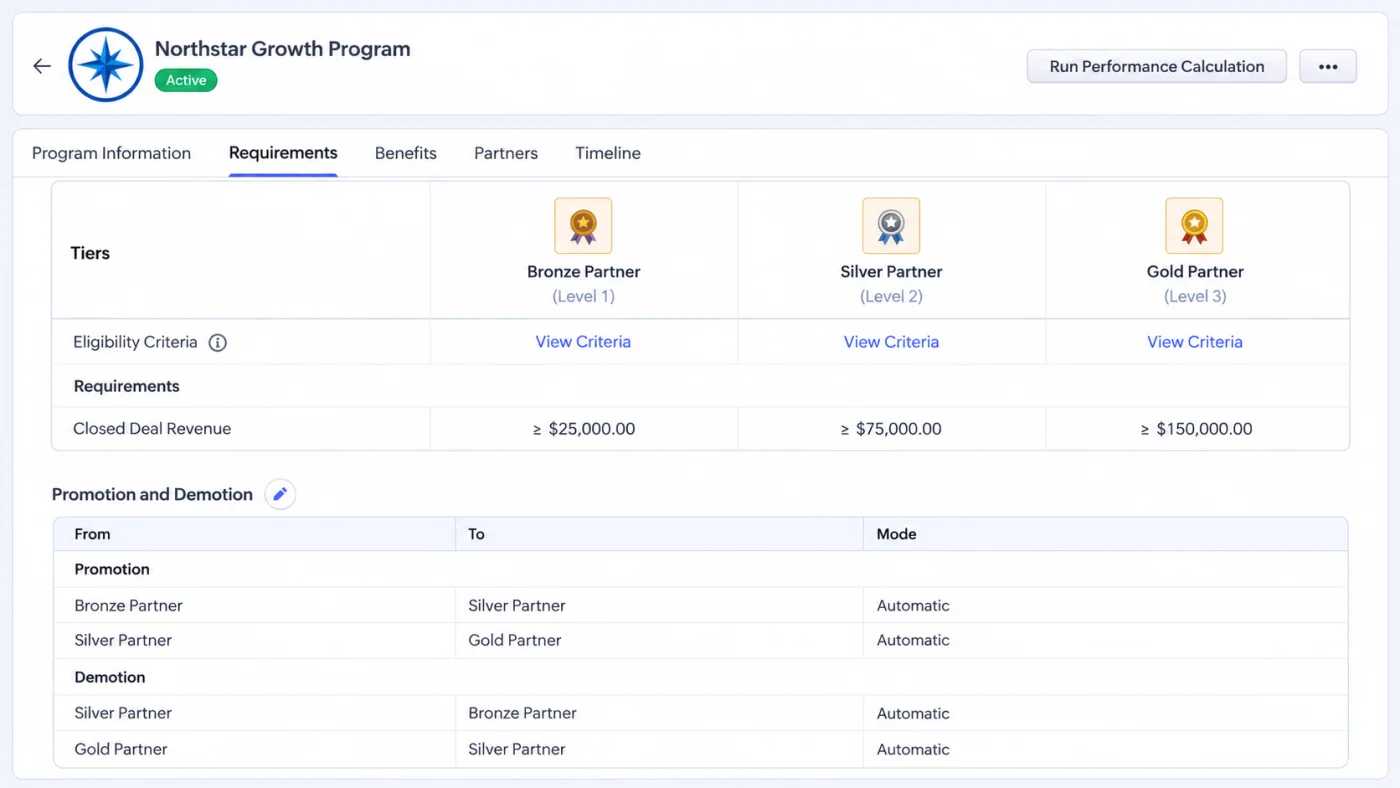
Task: Click the Tiers row label
Action: pos(90,253)
